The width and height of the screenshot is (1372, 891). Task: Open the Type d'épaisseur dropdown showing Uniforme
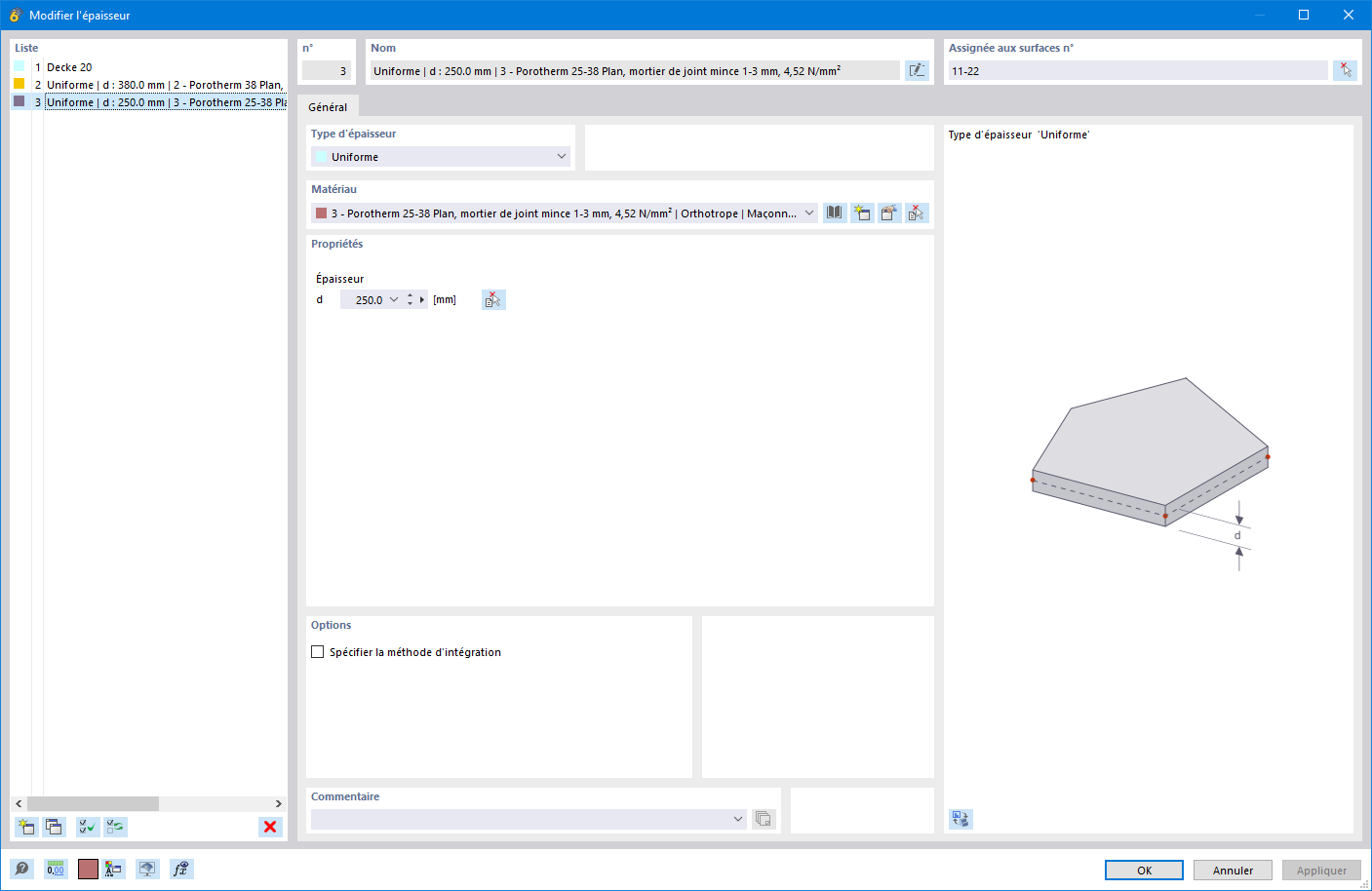tap(441, 157)
